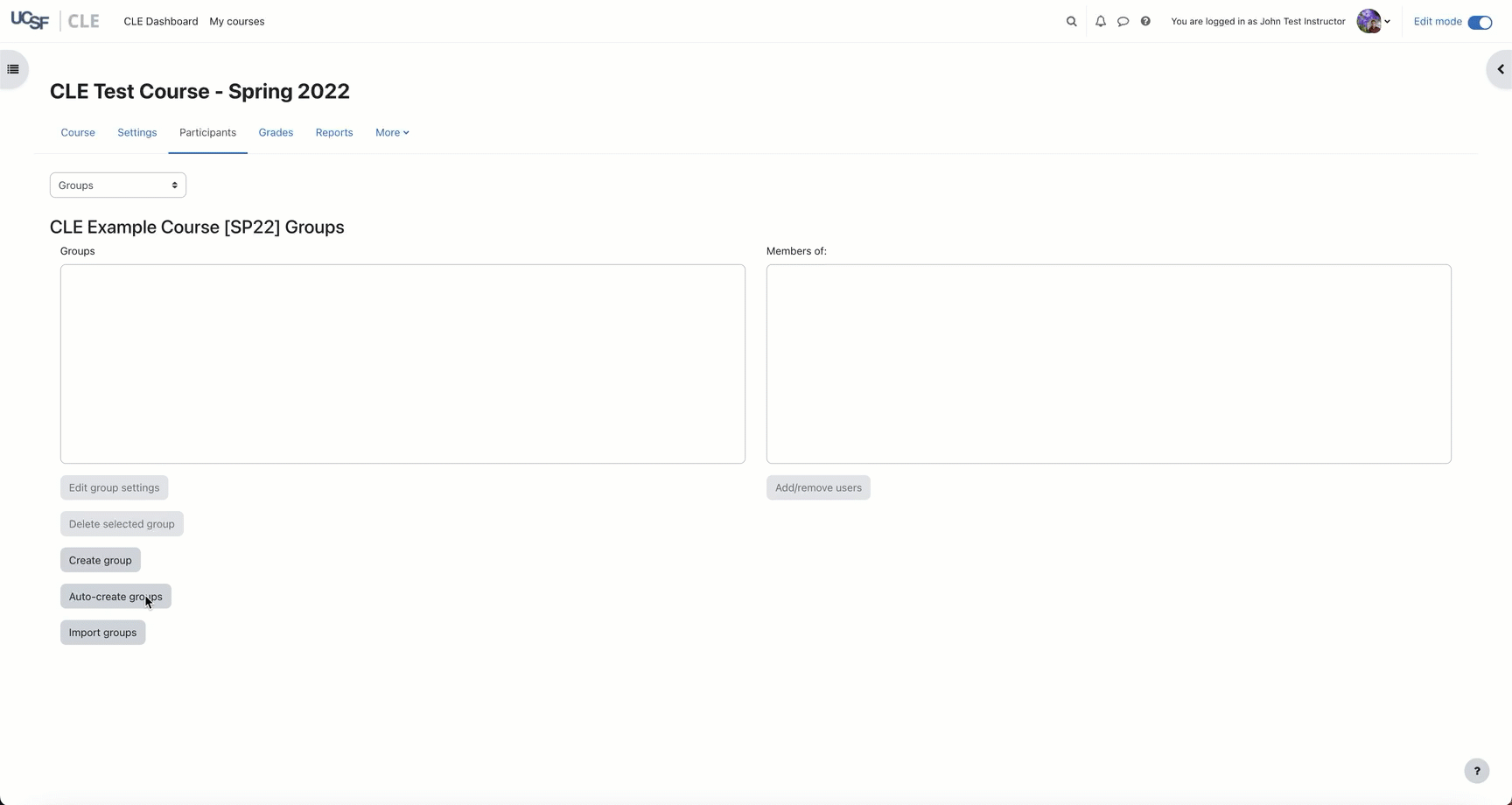The image size is (1512, 805).
Task: Open the Reports tab
Action: click(x=334, y=133)
